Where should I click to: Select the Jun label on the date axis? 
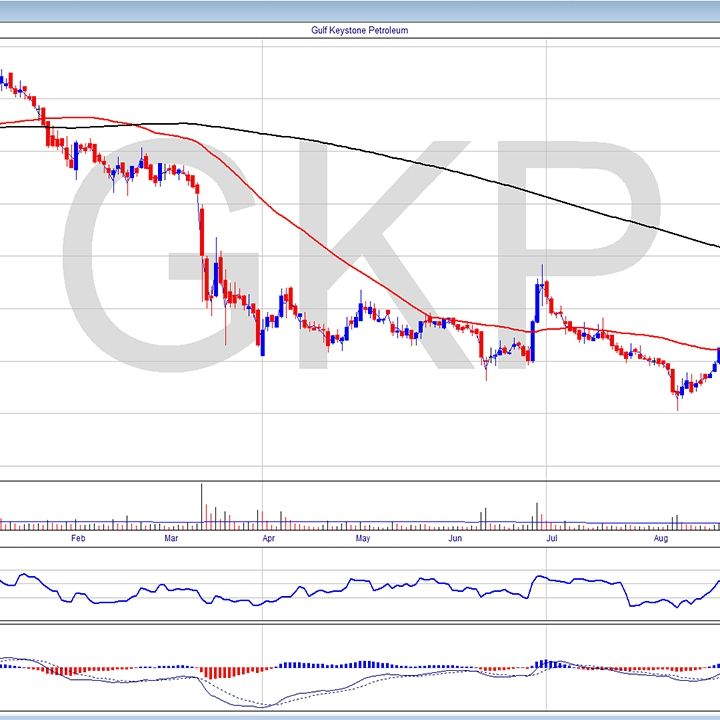point(455,539)
